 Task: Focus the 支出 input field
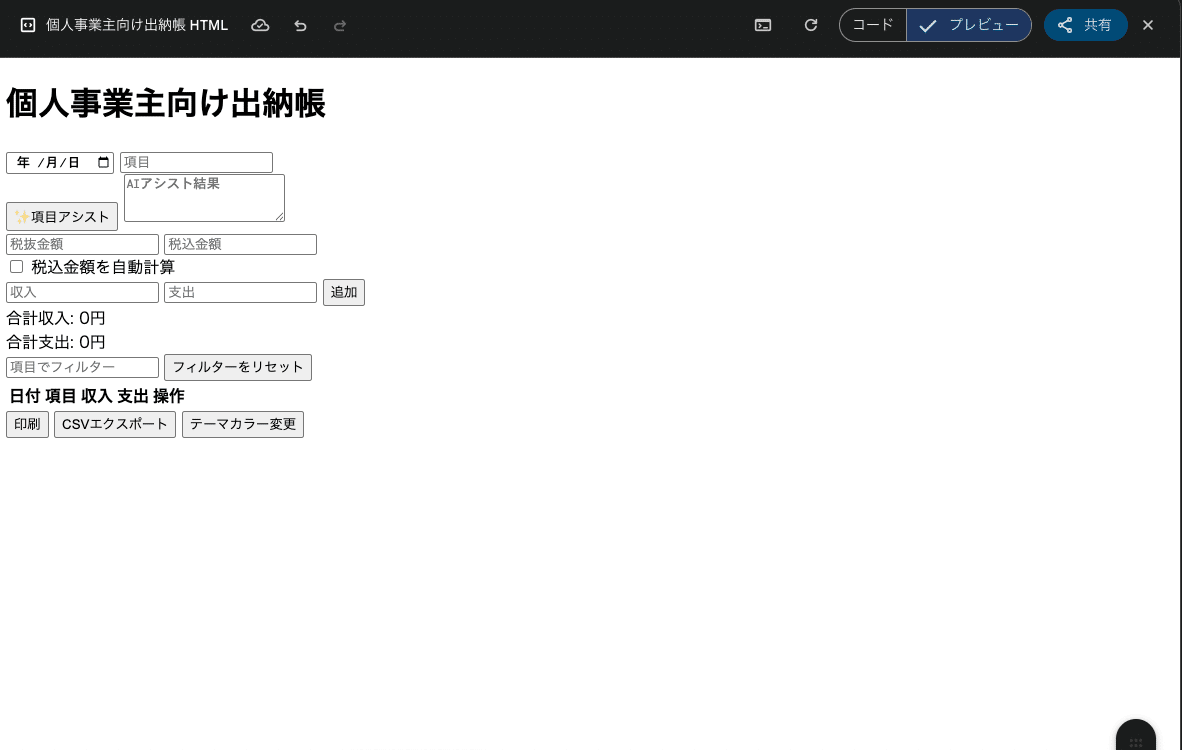[240, 292]
